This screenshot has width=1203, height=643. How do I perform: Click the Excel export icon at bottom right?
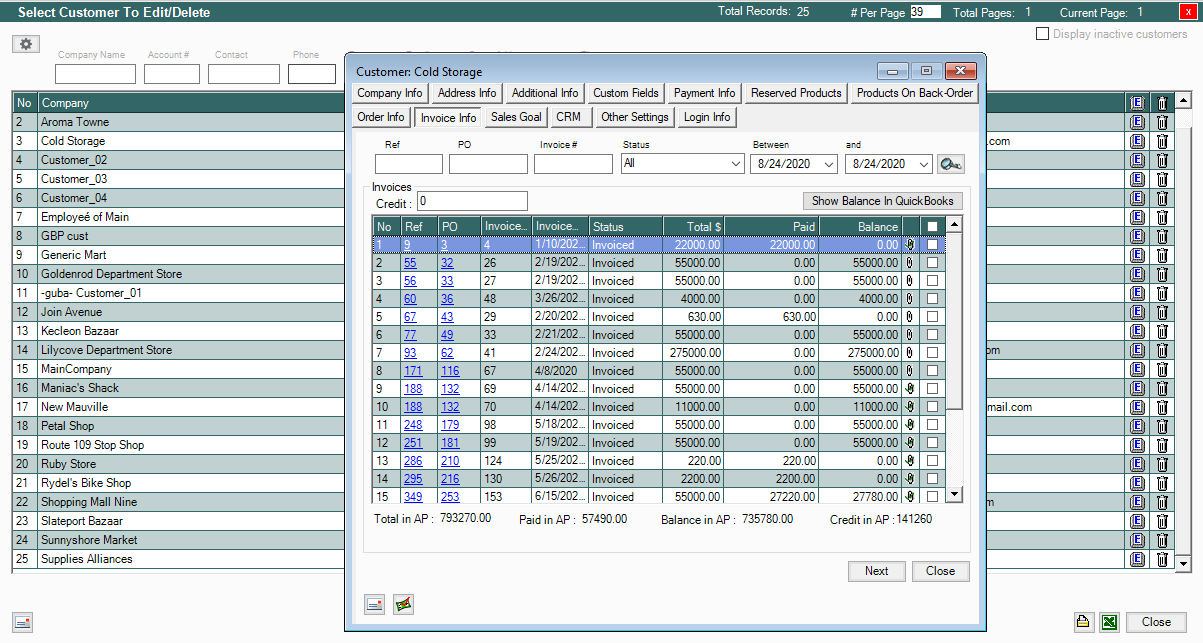[x=1109, y=622]
